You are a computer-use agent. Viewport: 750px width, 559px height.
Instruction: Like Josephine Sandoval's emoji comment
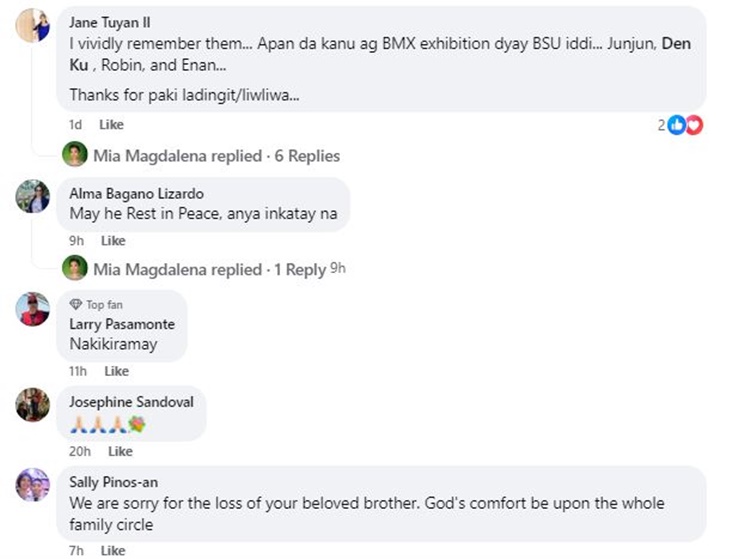(117, 451)
